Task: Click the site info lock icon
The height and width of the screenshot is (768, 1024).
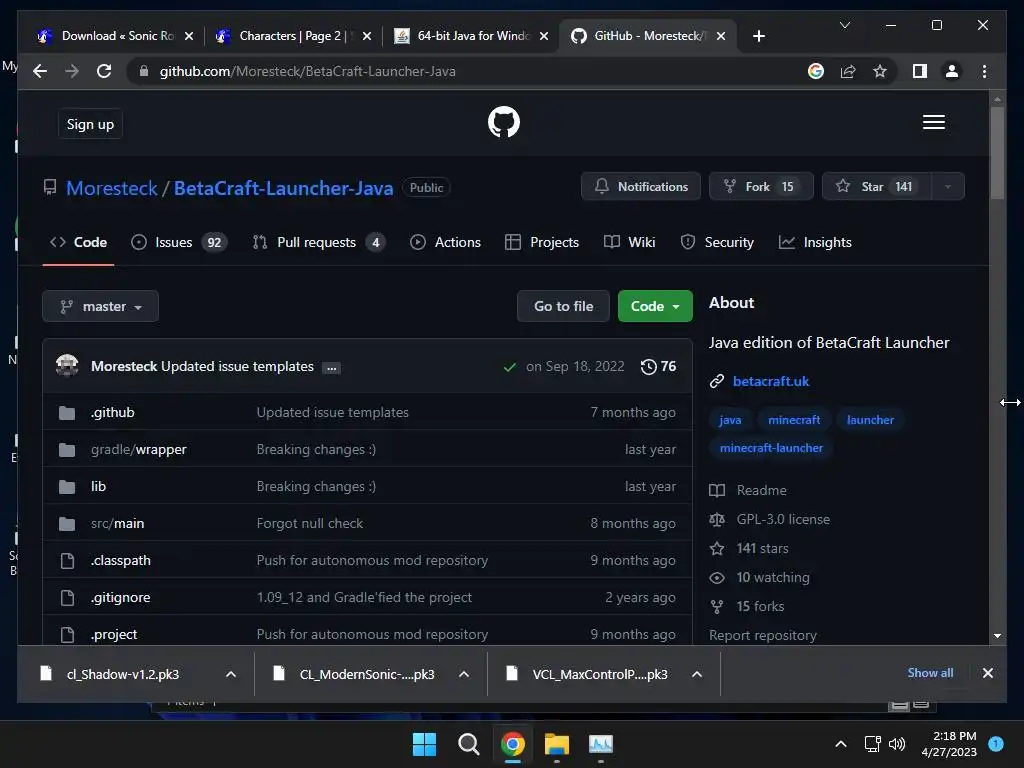Action: click(x=144, y=71)
